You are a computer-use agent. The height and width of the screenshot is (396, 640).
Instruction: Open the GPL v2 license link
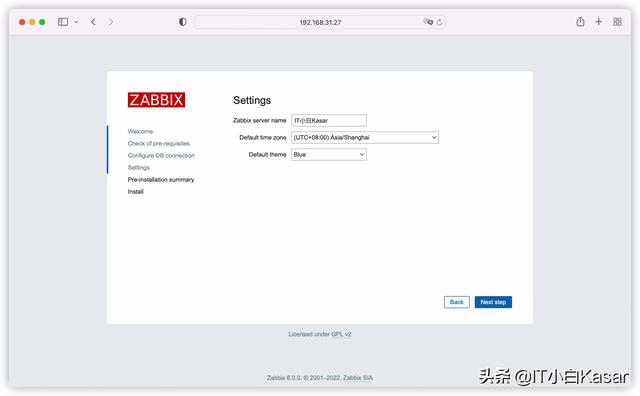pyautogui.click(x=341, y=334)
